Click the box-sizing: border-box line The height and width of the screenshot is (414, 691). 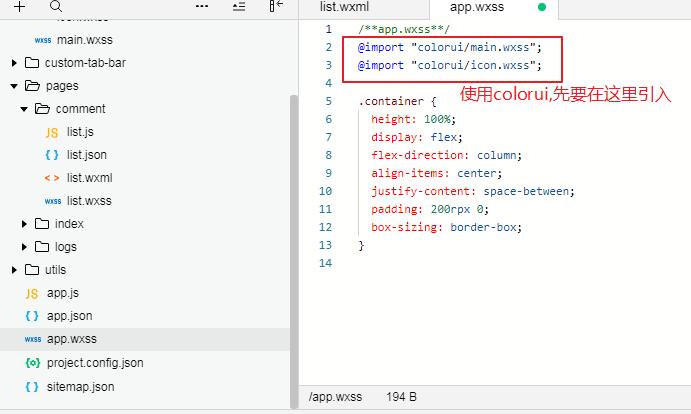446,228
